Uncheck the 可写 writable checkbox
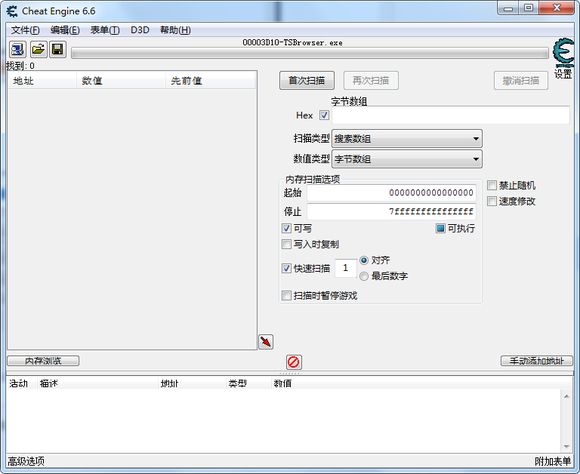This screenshot has width=580, height=474. click(286, 228)
